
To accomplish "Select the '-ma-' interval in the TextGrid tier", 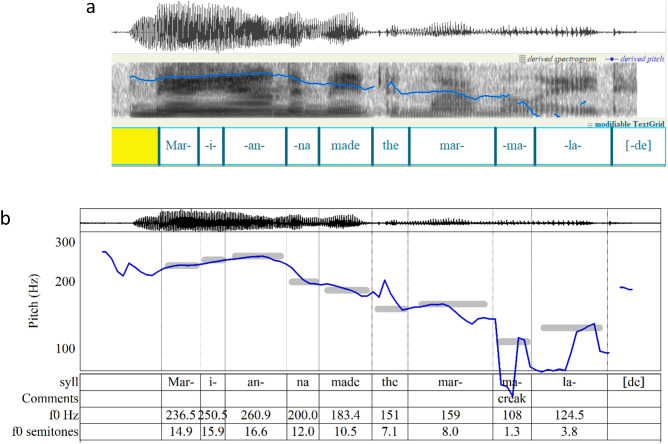I will coord(515,146).
